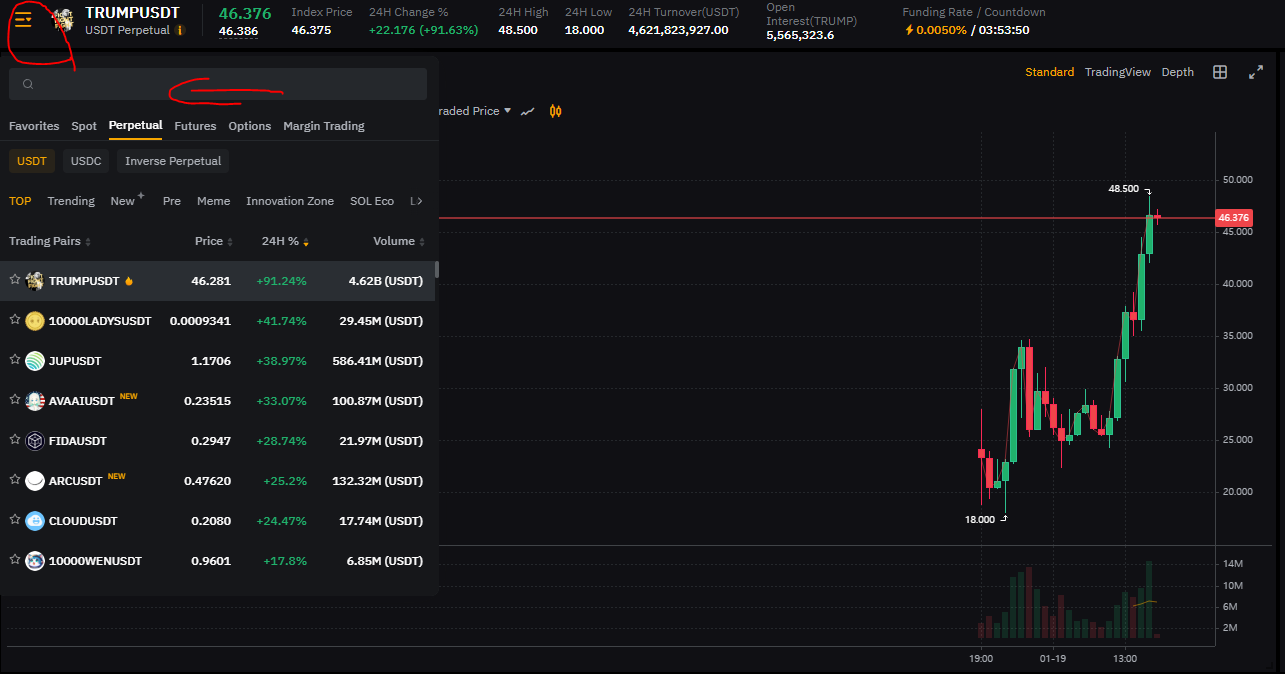The height and width of the screenshot is (674, 1285).
Task: Sort list by Price column
Action: point(214,241)
